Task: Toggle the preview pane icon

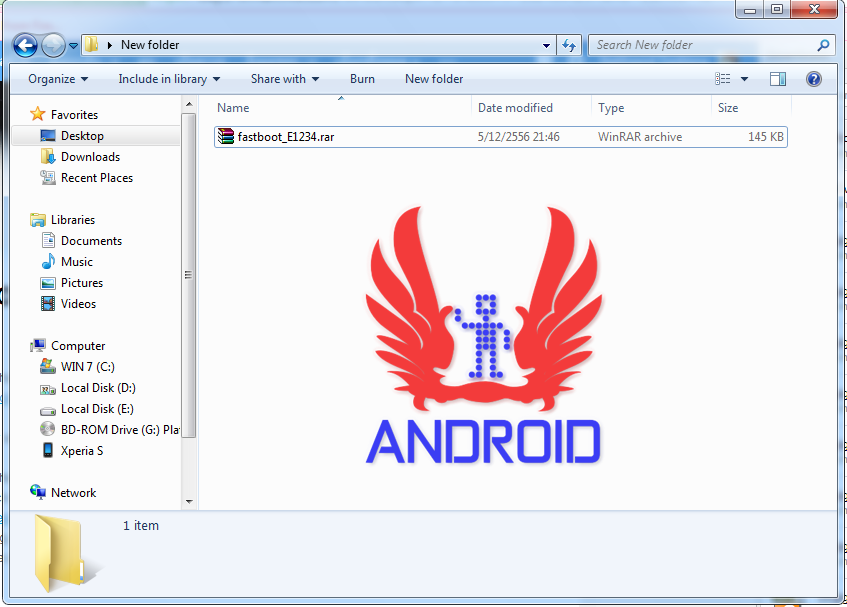Action: click(778, 79)
